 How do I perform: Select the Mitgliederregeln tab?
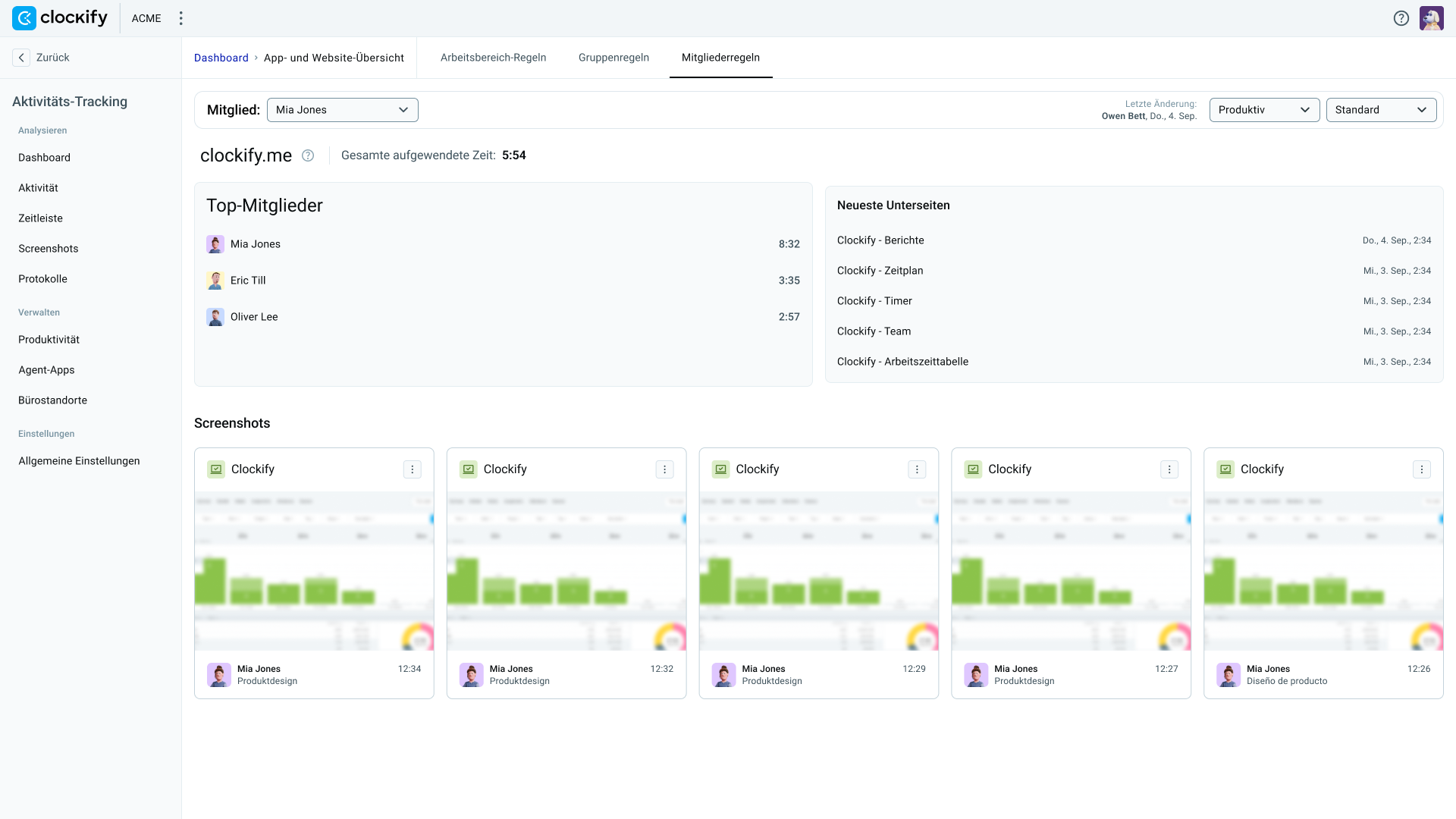click(x=721, y=58)
